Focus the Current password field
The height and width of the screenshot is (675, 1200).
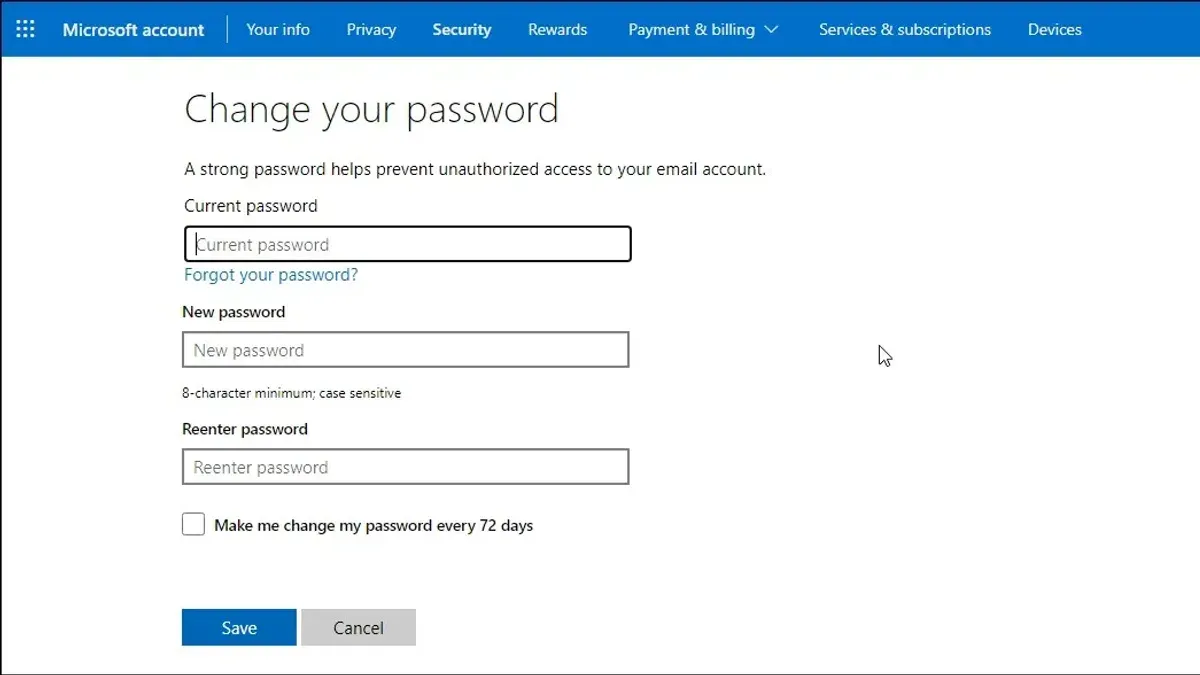[408, 244]
